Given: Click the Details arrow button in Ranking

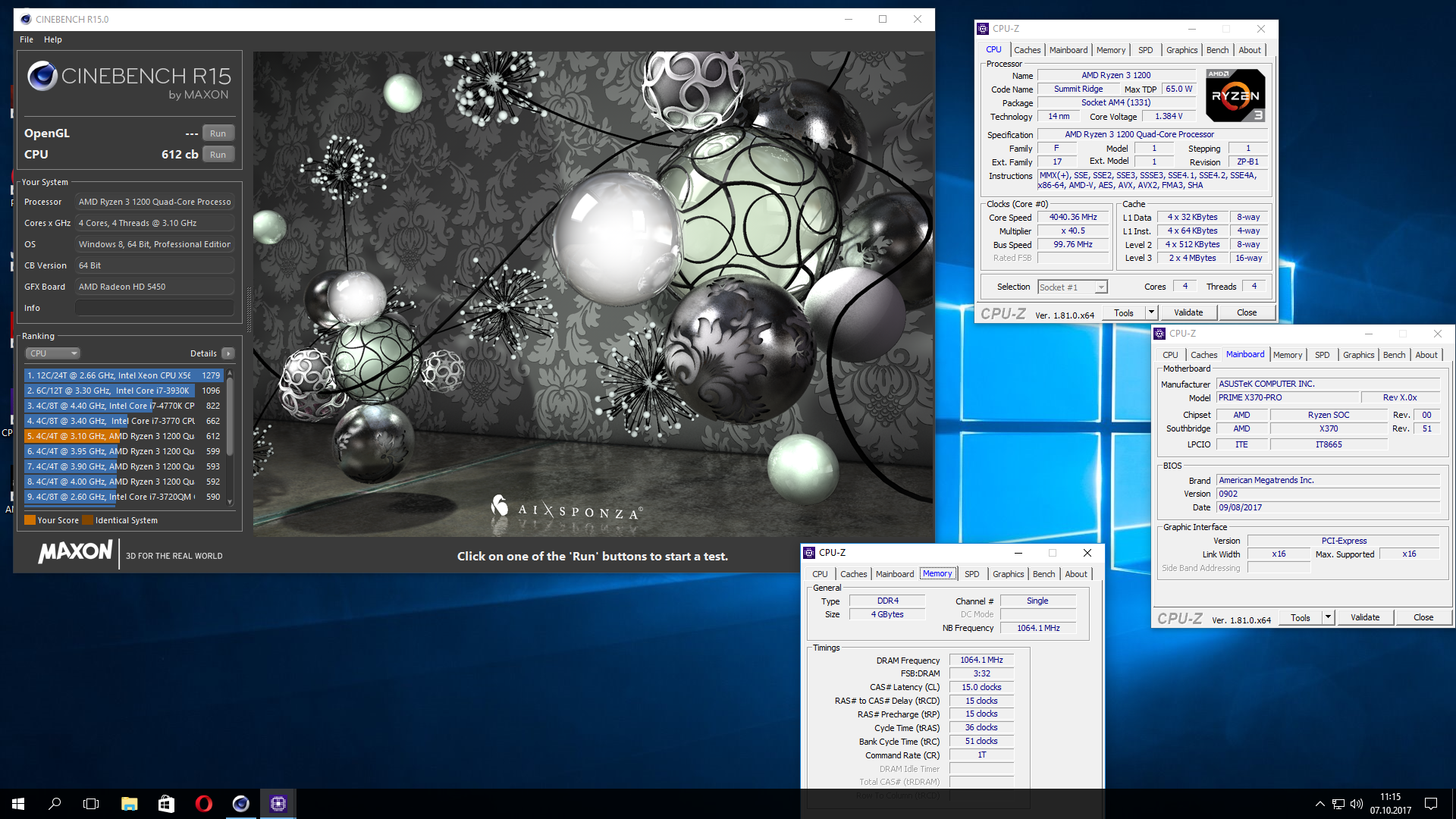Looking at the screenshot, I should 228,353.
